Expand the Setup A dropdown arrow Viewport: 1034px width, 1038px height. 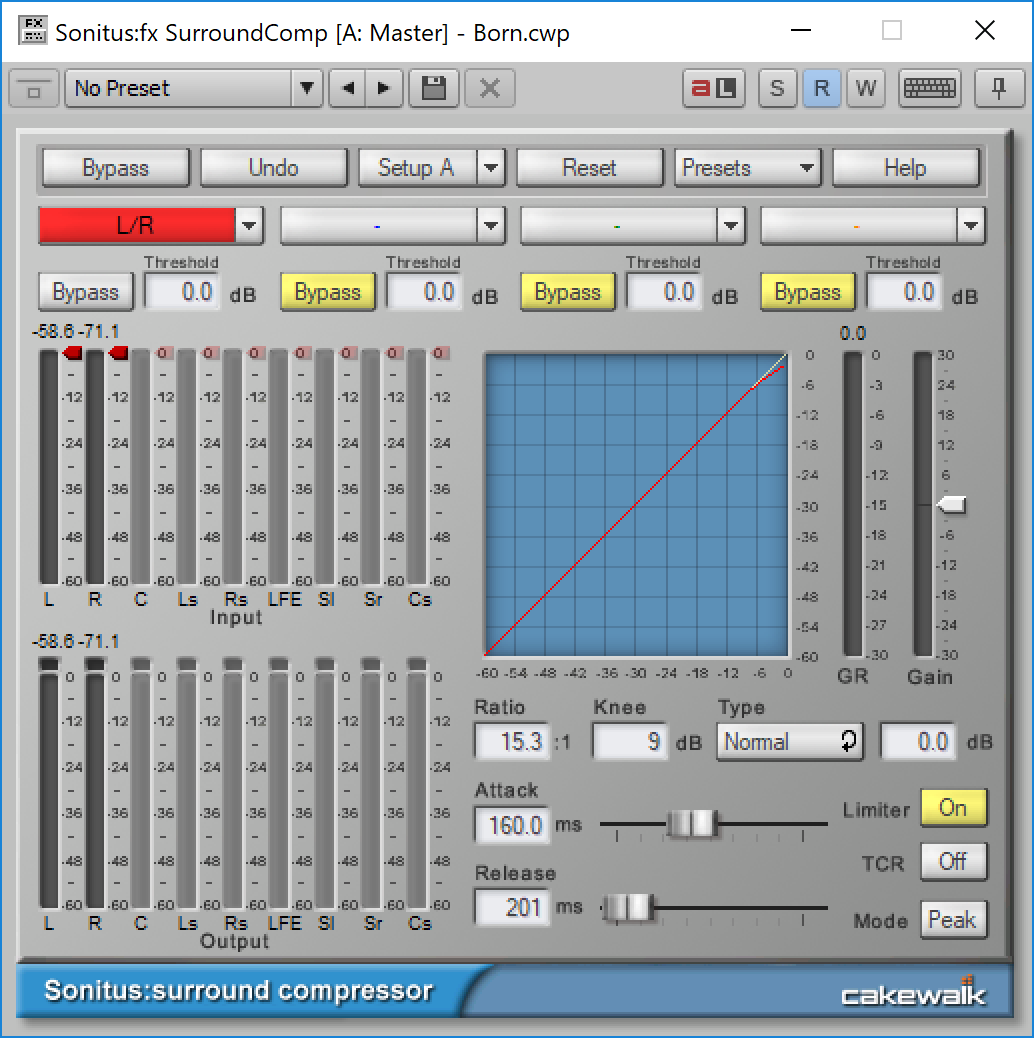[x=490, y=167]
